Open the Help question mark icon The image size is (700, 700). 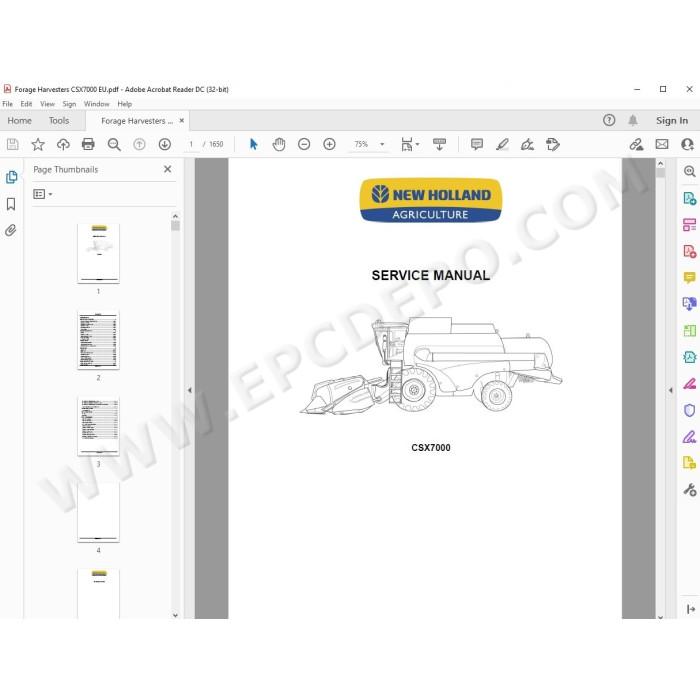click(609, 120)
